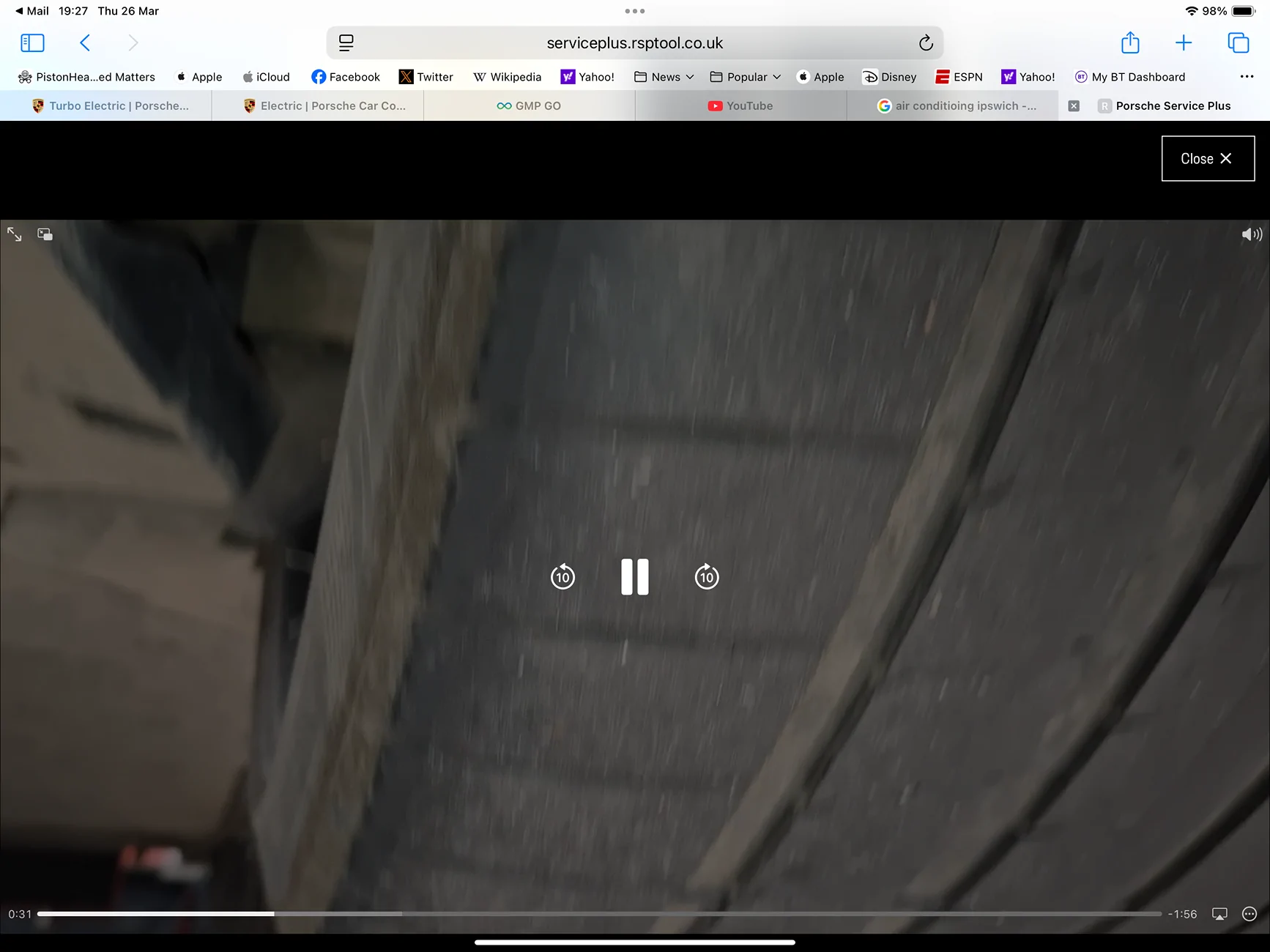The width and height of the screenshot is (1270, 952).
Task: Open the page reader menu icon
Action: 346,43
